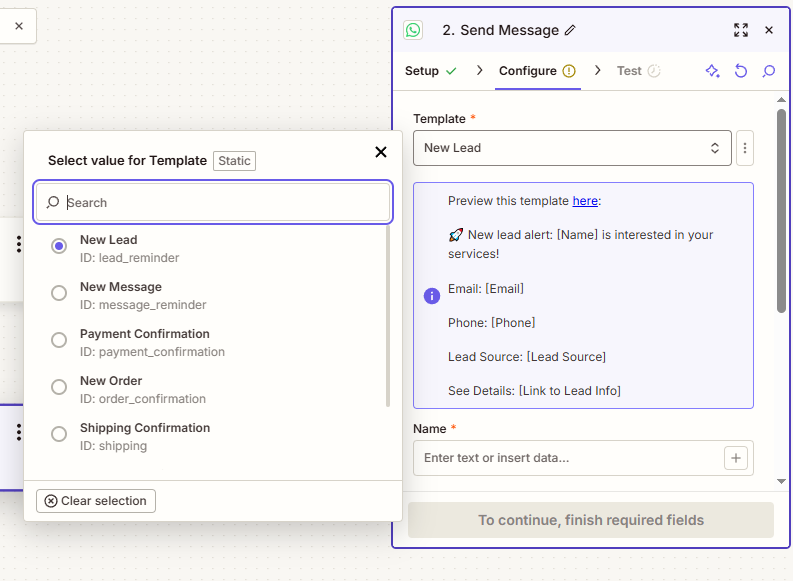Image resolution: width=793 pixels, height=581 pixels.
Task: Click the close X button at top left
Action: [19, 26]
